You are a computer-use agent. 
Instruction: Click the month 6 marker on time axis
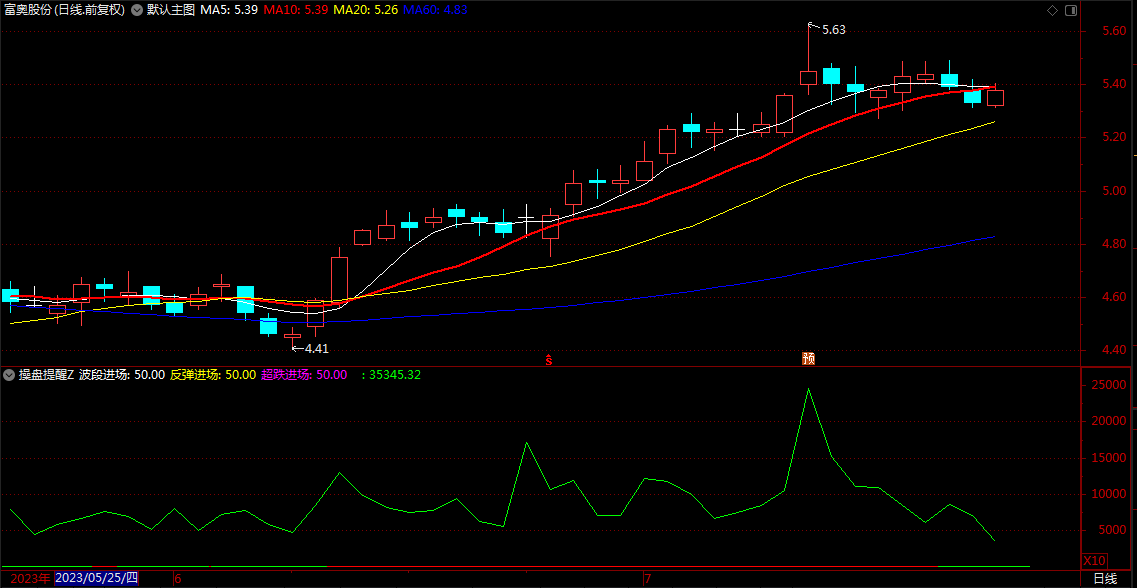(x=178, y=579)
